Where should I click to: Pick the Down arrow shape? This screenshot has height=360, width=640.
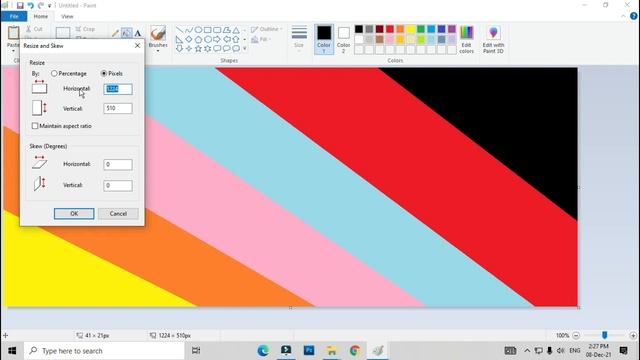tap(179, 49)
